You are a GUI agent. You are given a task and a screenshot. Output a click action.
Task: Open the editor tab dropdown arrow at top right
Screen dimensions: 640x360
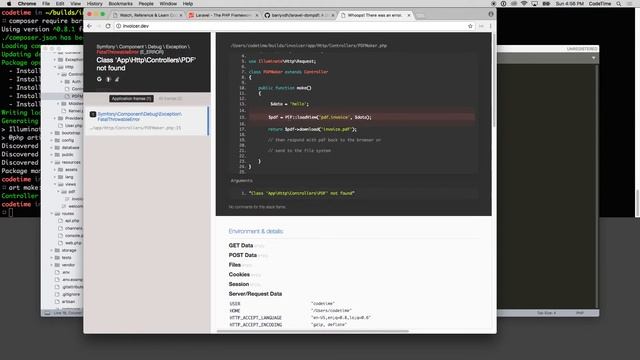[593, 58]
